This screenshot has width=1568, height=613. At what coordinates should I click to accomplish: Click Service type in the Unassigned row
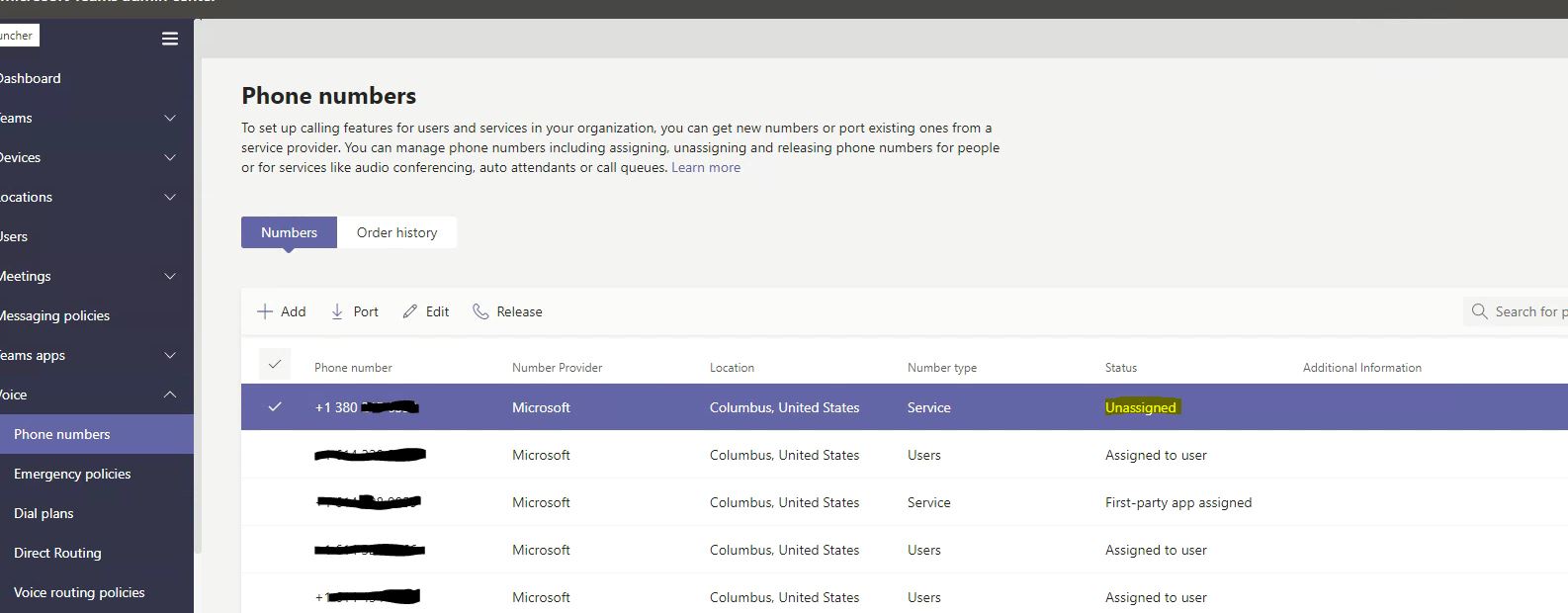click(929, 407)
